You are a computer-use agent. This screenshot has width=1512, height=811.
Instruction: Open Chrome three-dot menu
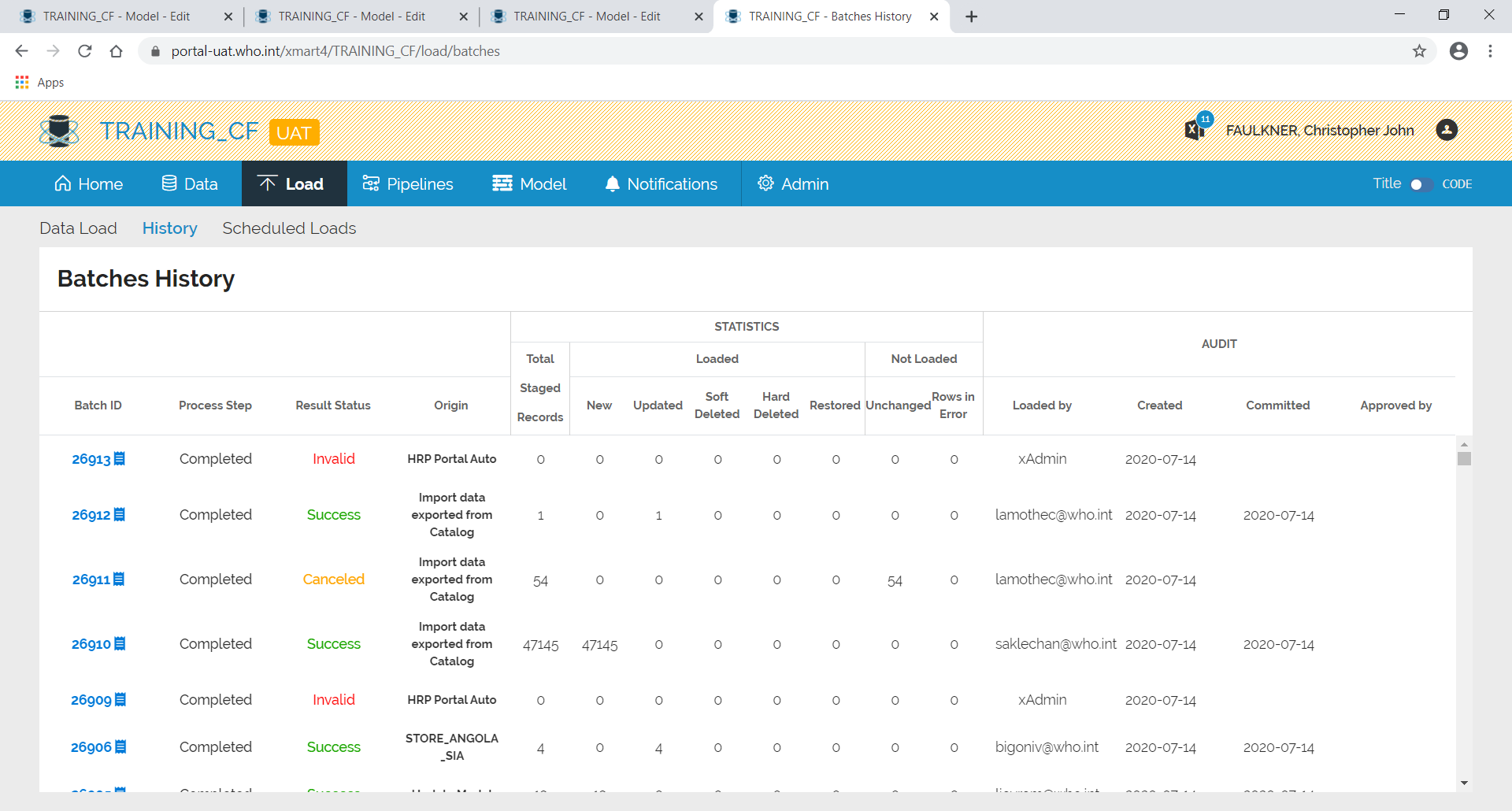[x=1490, y=51]
